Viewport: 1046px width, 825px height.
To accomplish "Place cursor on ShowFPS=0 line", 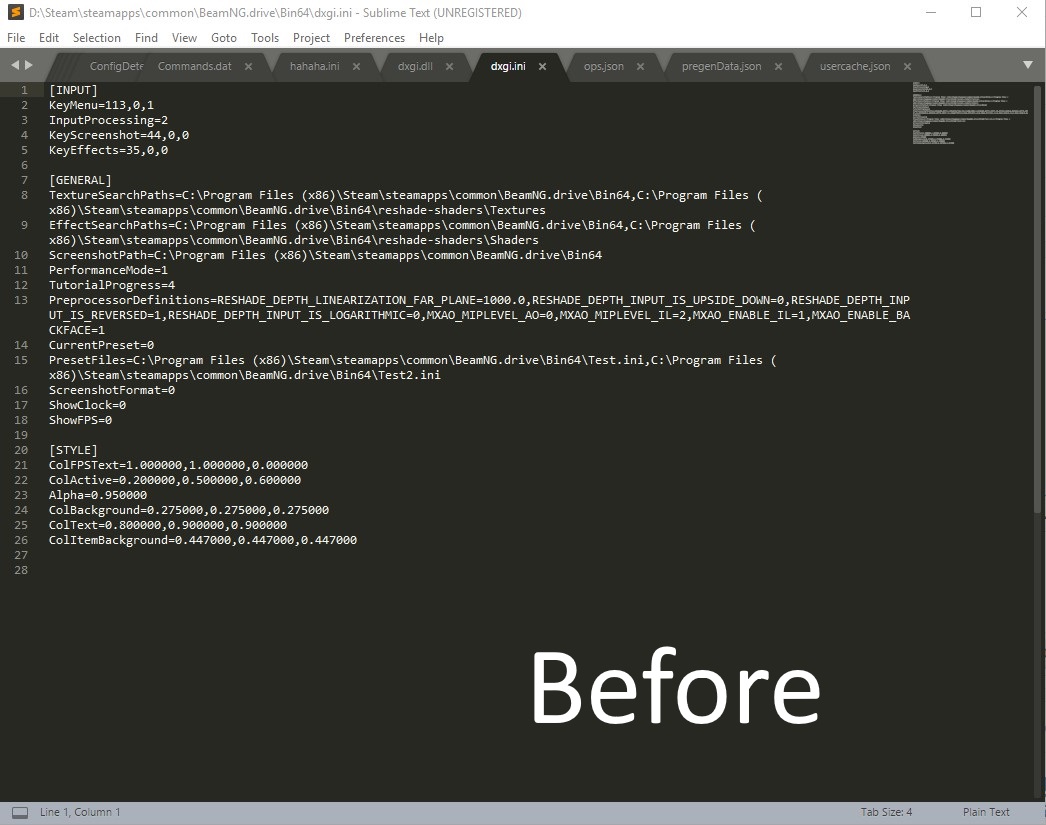I will coord(80,420).
